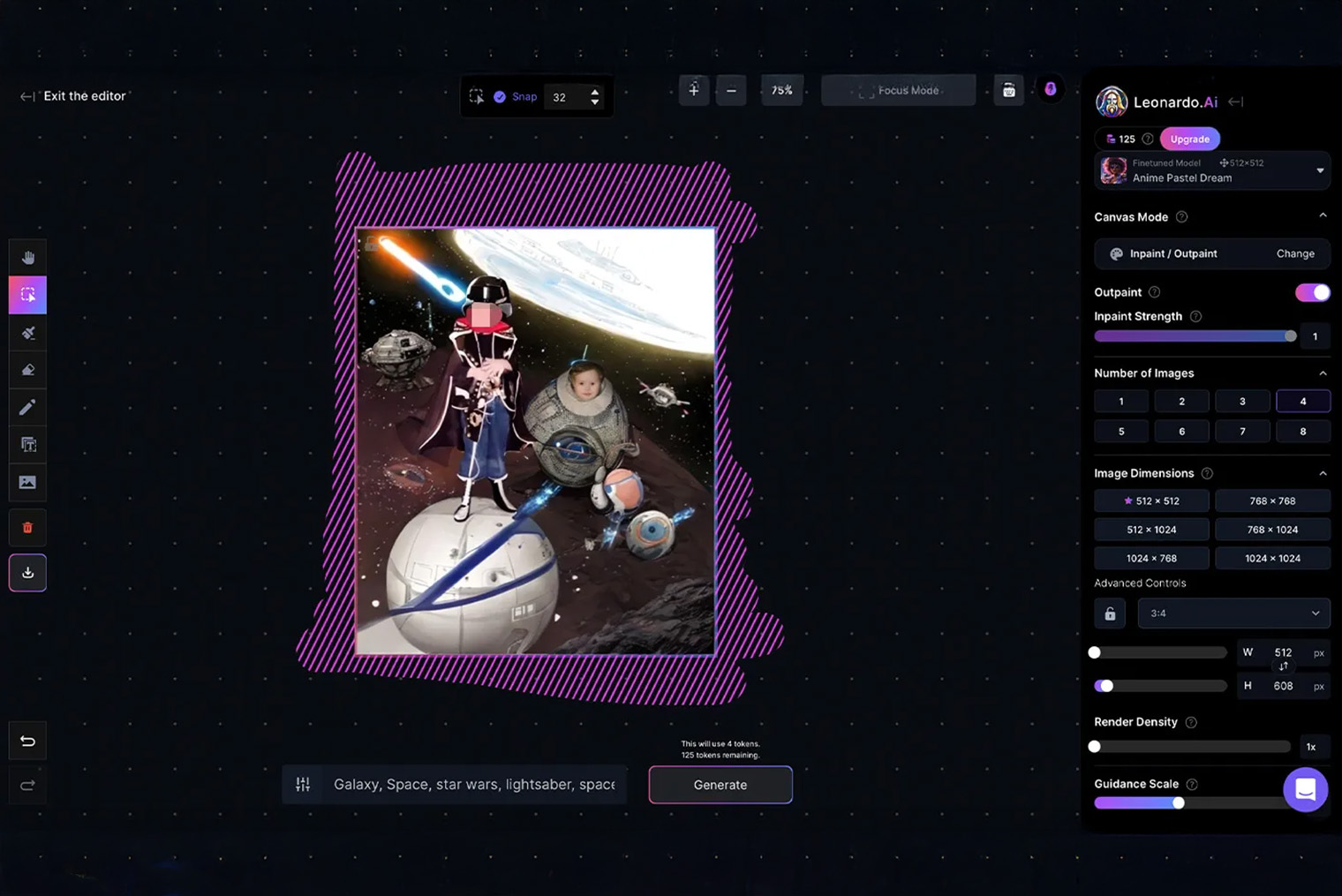Screen dimensions: 1342x896
Task: Choose the Text tool
Action: (27, 444)
